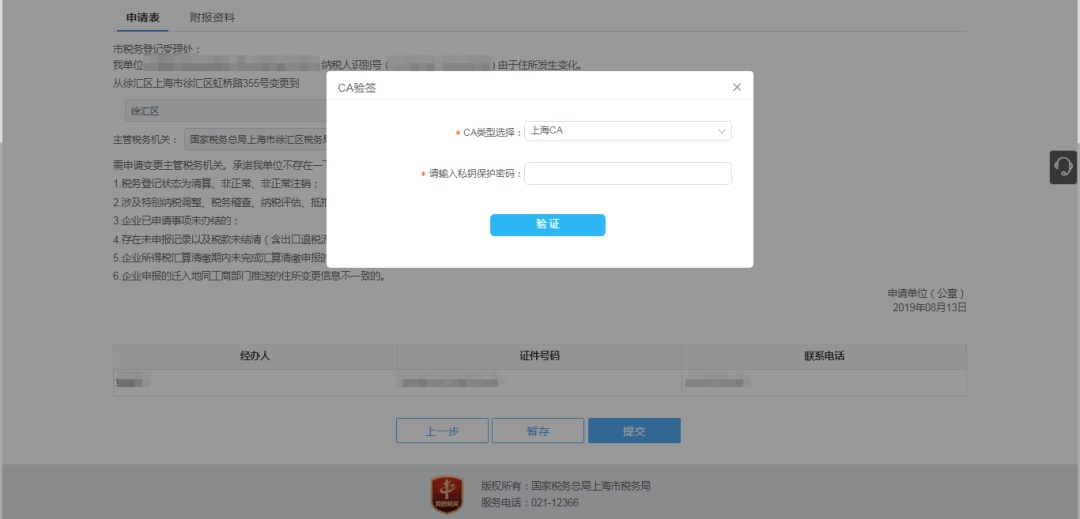Click the tax bureau emblem logo
1080x519 pixels.
point(446,494)
